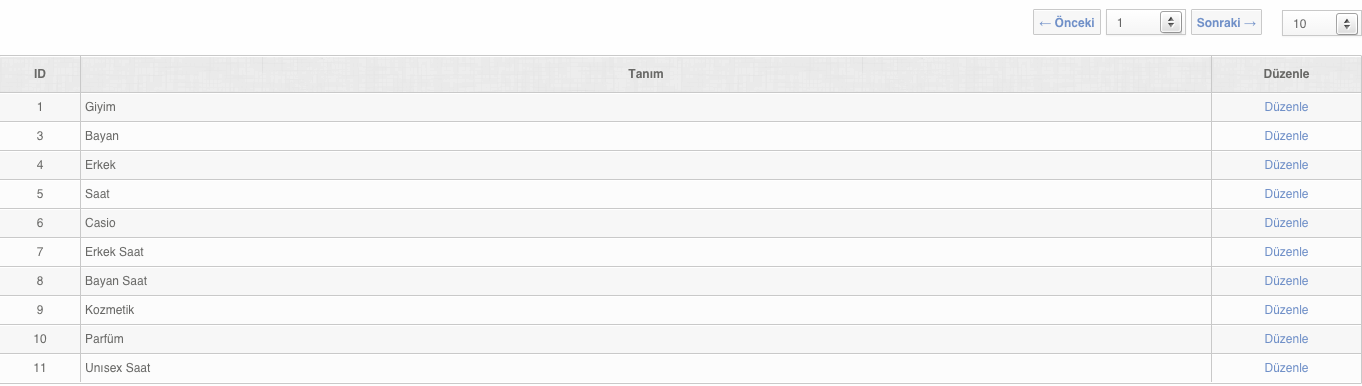The height and width of the screenshot is (386, 1362).
Task: Edit the Saat row via Düzenle
Action: pos(1286,194)
